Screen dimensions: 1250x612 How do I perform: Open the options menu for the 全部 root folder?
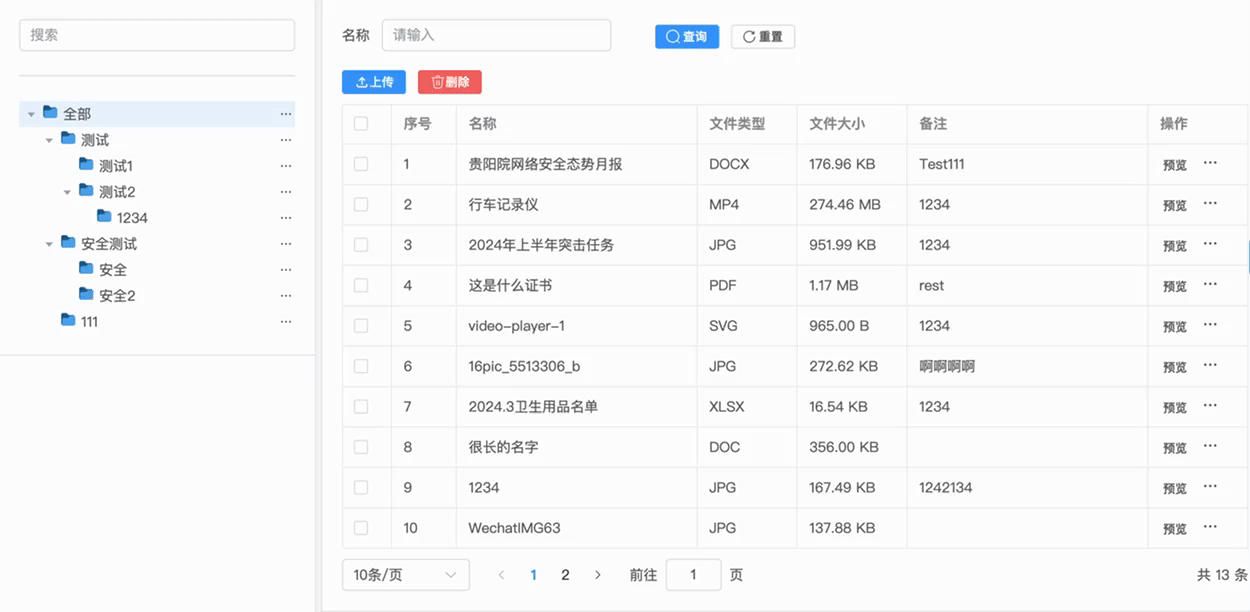[x=286, y=113]
